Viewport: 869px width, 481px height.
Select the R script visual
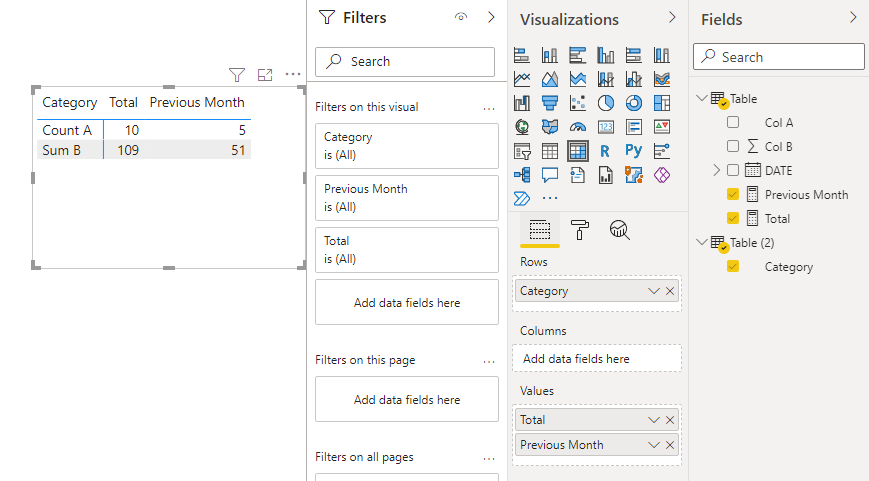coord(606,151)
